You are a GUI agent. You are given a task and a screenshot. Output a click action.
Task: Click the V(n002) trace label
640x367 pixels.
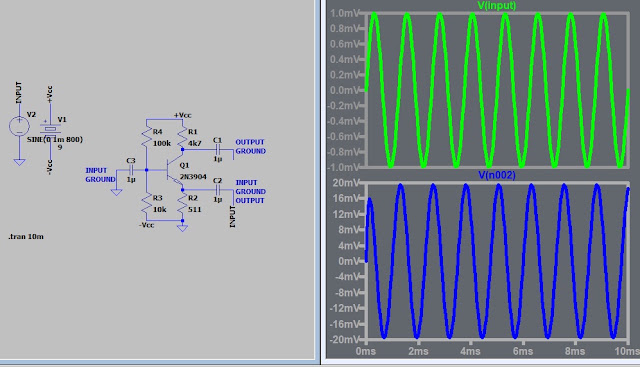(x=497, y=175)
